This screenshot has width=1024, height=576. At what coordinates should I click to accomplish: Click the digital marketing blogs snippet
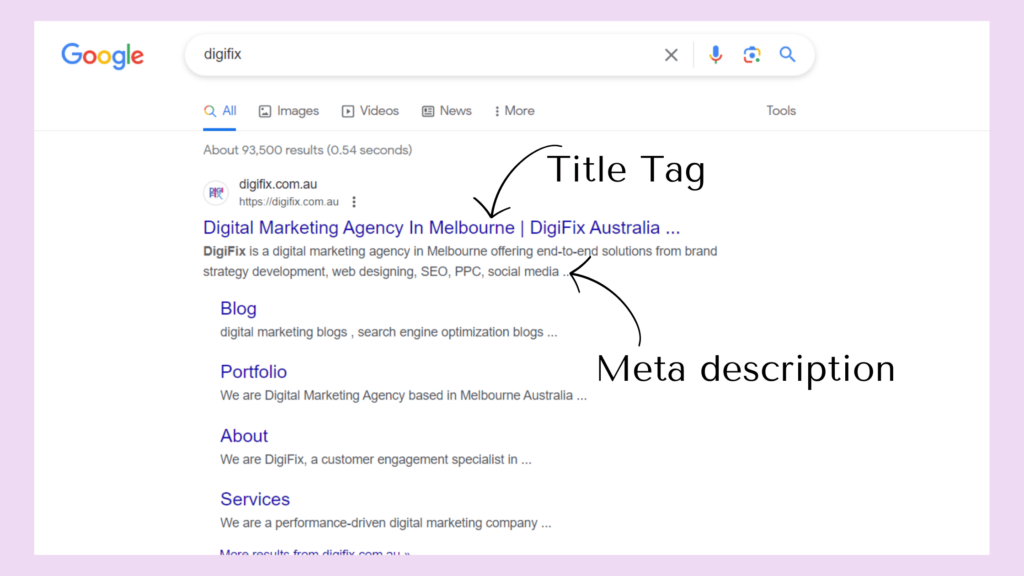click(x=389, y=332)
